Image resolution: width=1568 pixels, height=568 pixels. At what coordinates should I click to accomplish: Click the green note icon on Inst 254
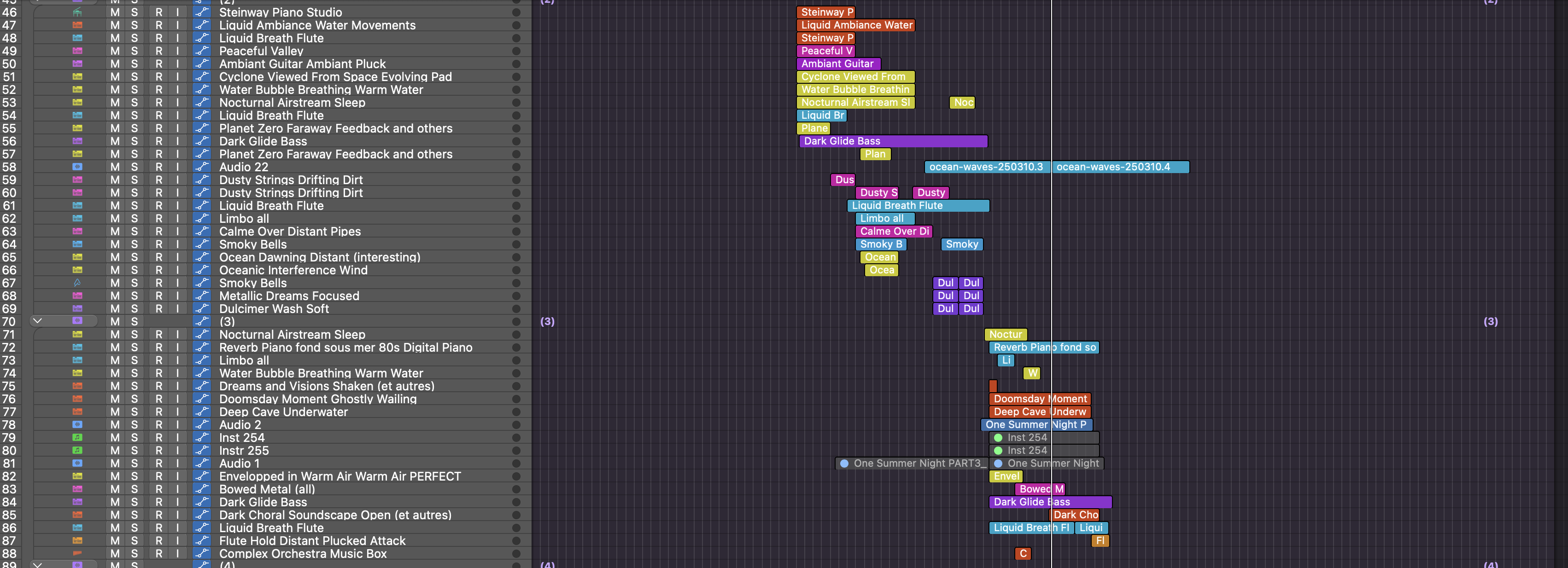point(77,437)
